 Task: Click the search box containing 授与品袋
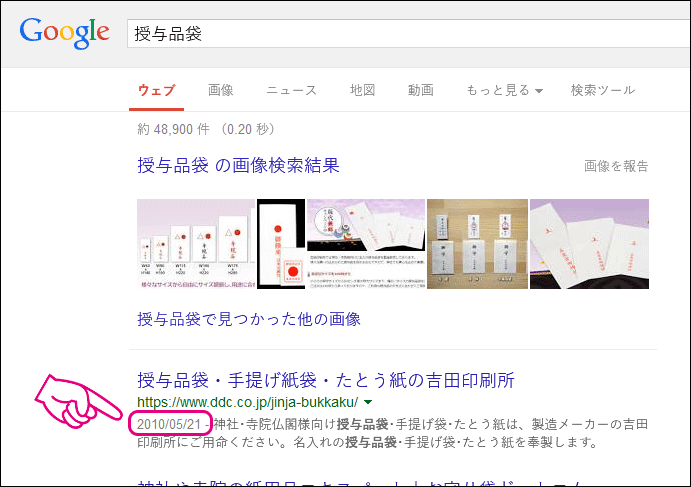click(x=409, y=33)
